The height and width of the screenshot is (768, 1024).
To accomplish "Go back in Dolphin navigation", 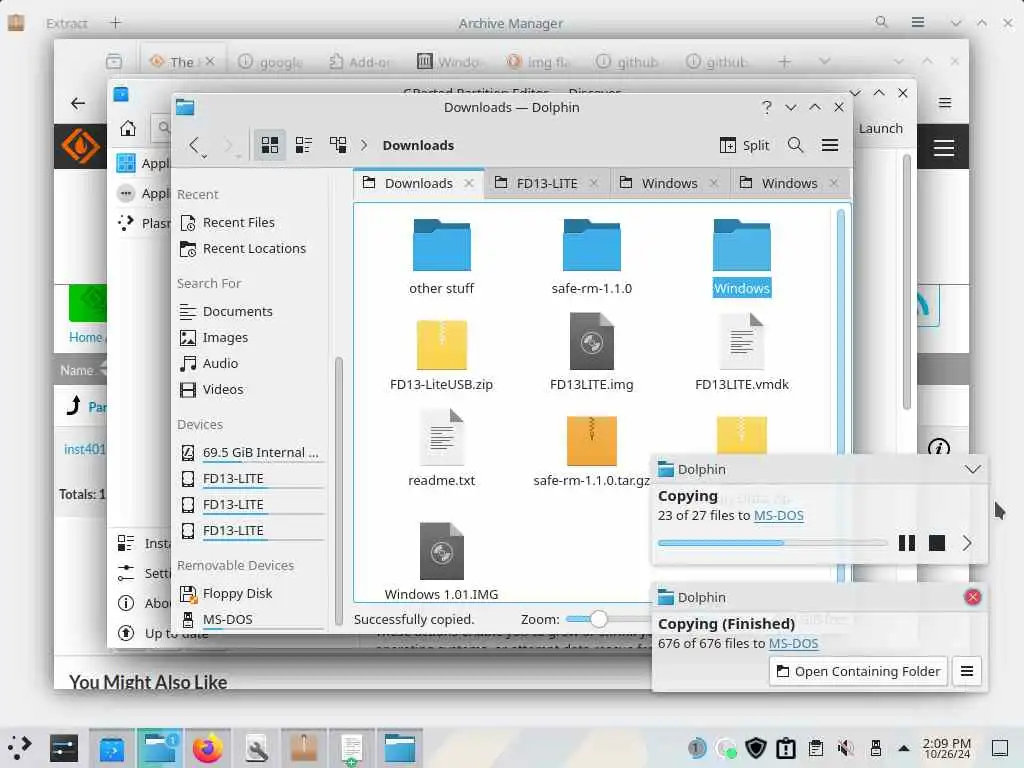I will pos(194,145).
